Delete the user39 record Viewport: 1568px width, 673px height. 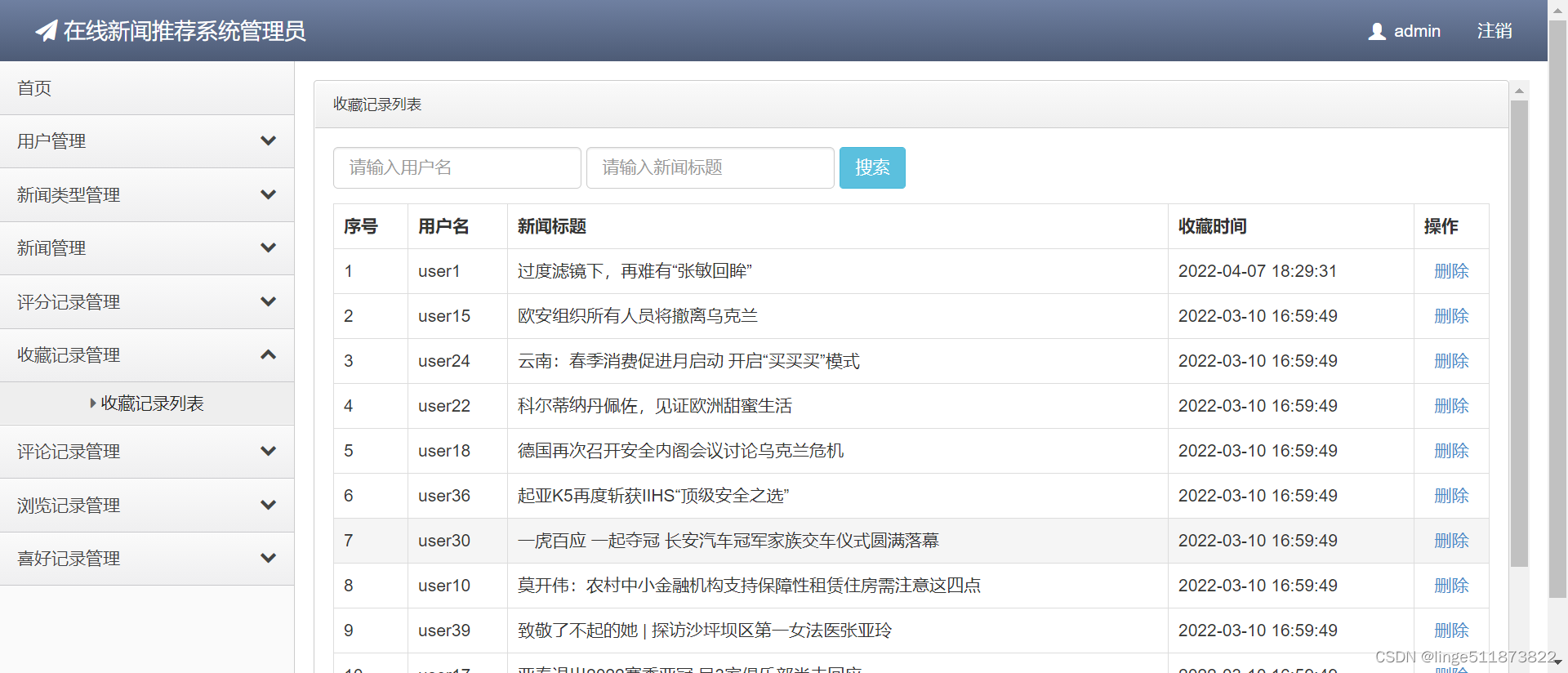(1451, 631)
